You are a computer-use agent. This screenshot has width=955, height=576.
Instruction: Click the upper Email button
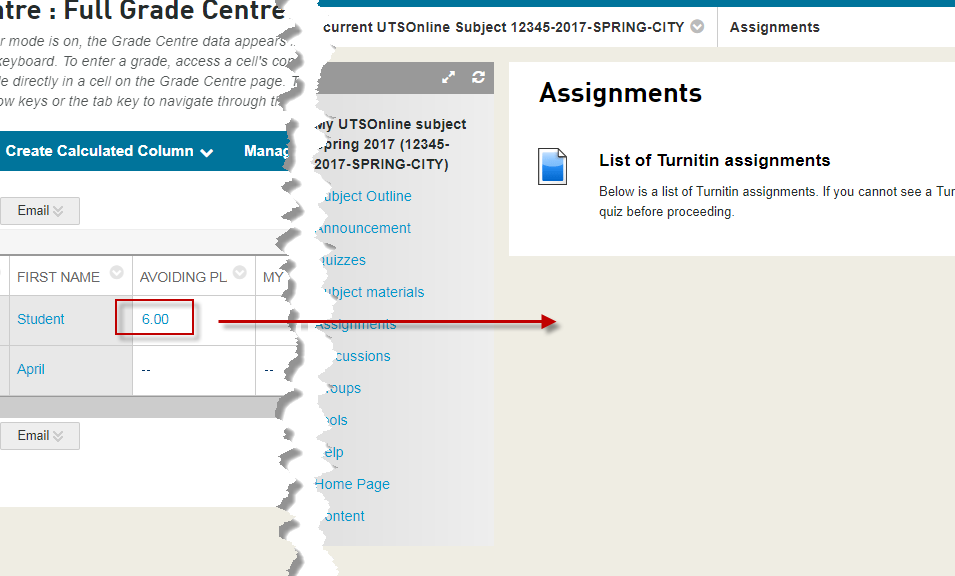click(39, 211)
